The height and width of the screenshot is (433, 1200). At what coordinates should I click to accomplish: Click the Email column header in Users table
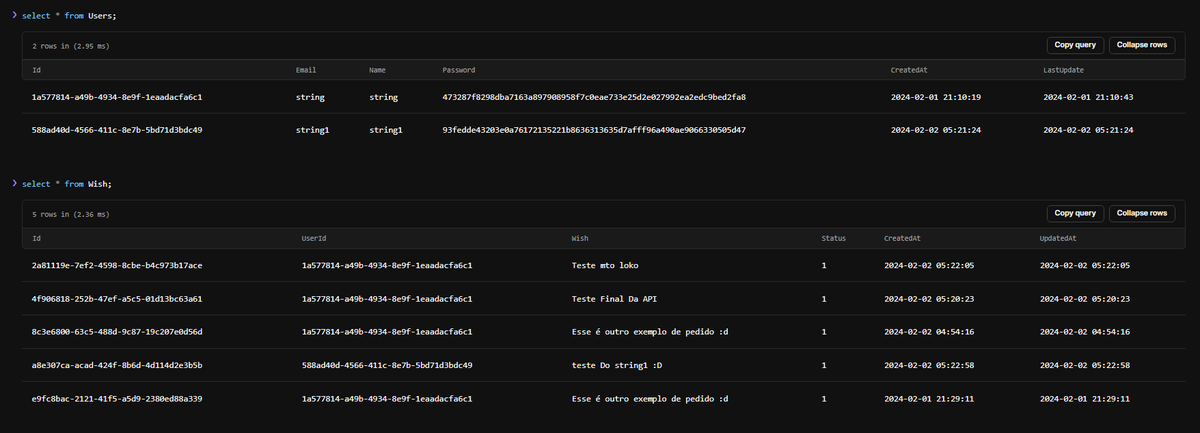click(306, 70)
